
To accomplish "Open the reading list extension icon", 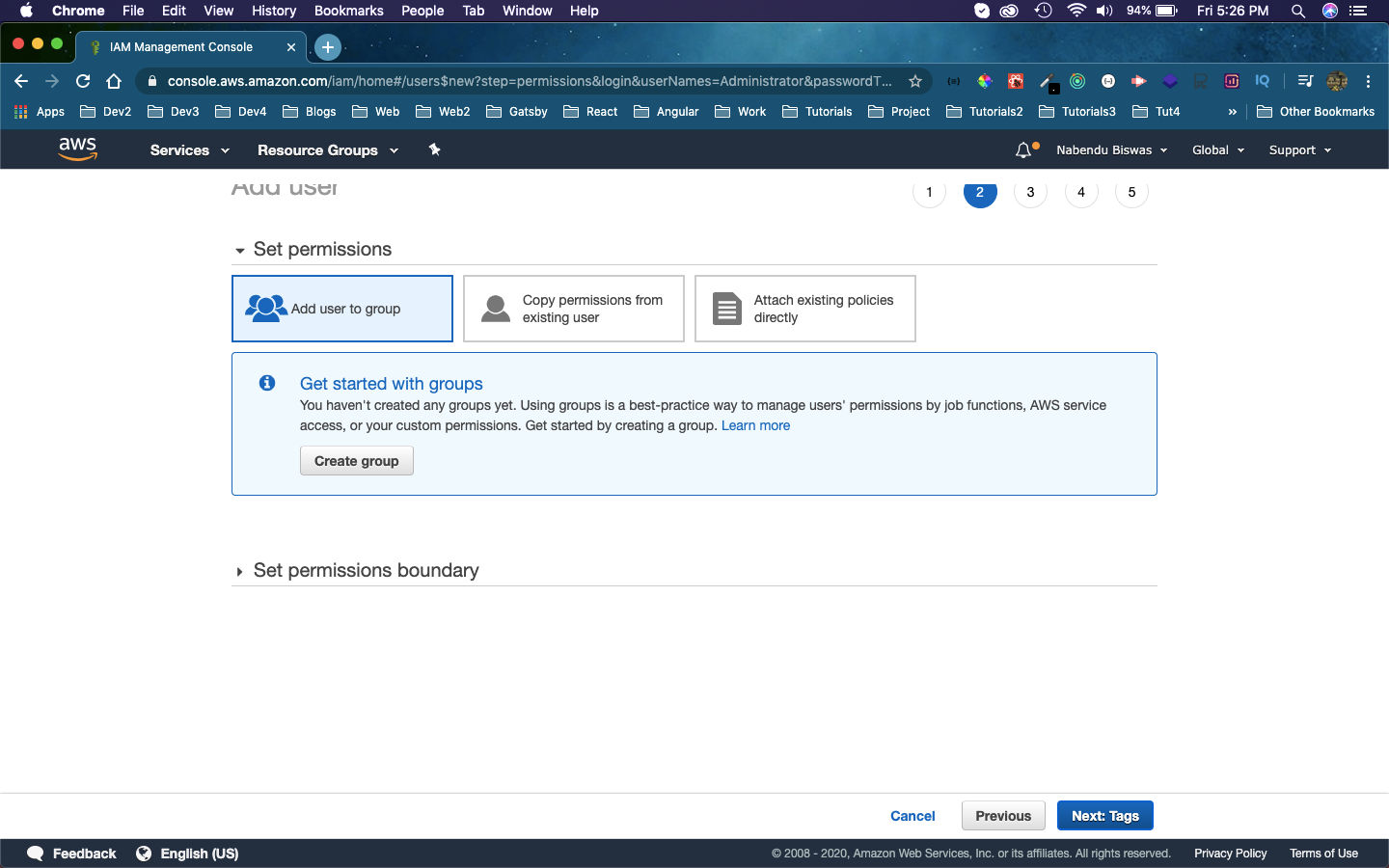I will (x=1305, y=81).
